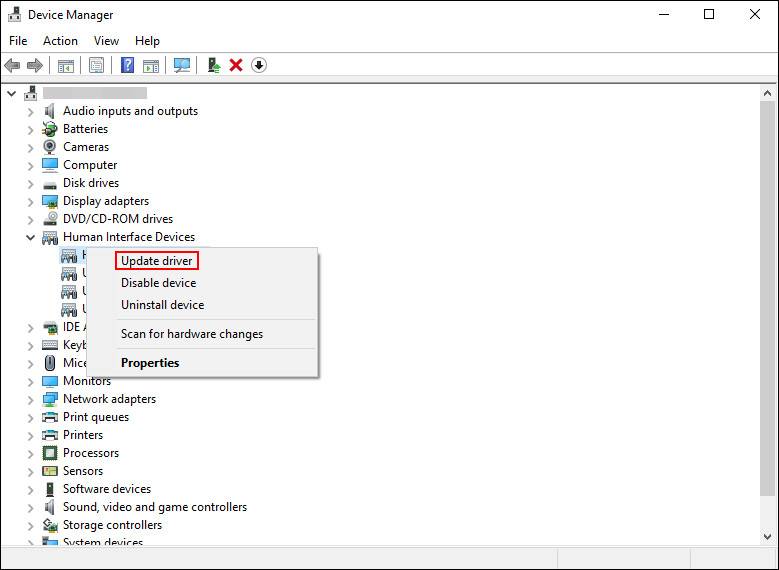Expand the Batteries category
779x570 pixels.
tap(30, 130)
